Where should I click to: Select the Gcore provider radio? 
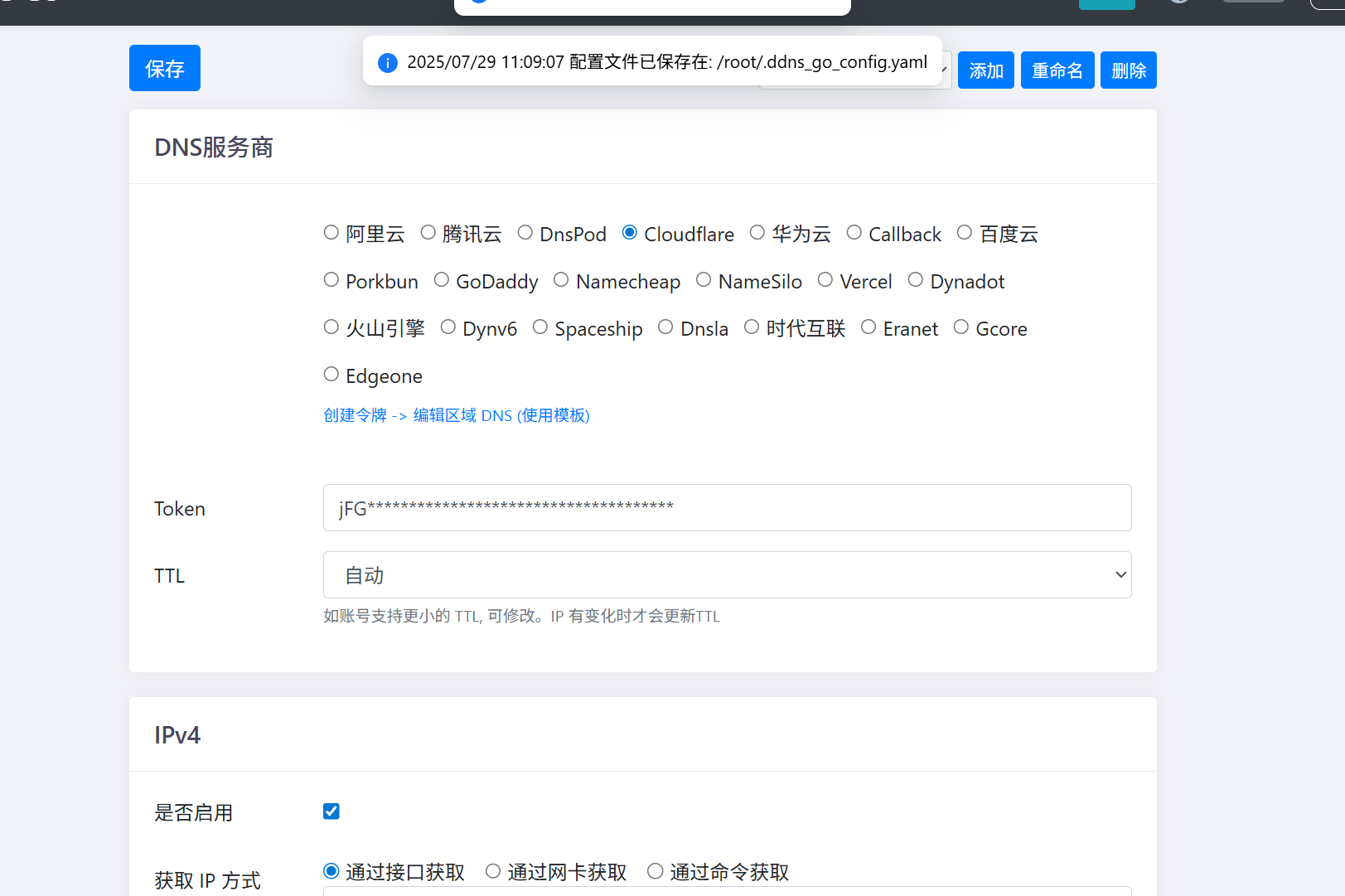(961, 327)
